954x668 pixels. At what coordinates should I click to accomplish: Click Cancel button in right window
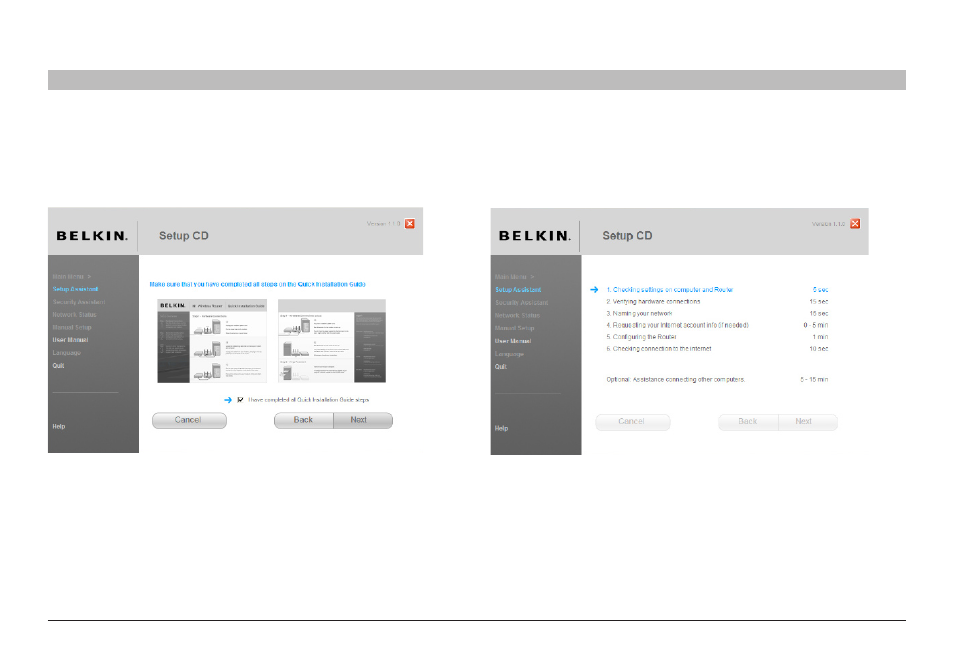[633, 422]
